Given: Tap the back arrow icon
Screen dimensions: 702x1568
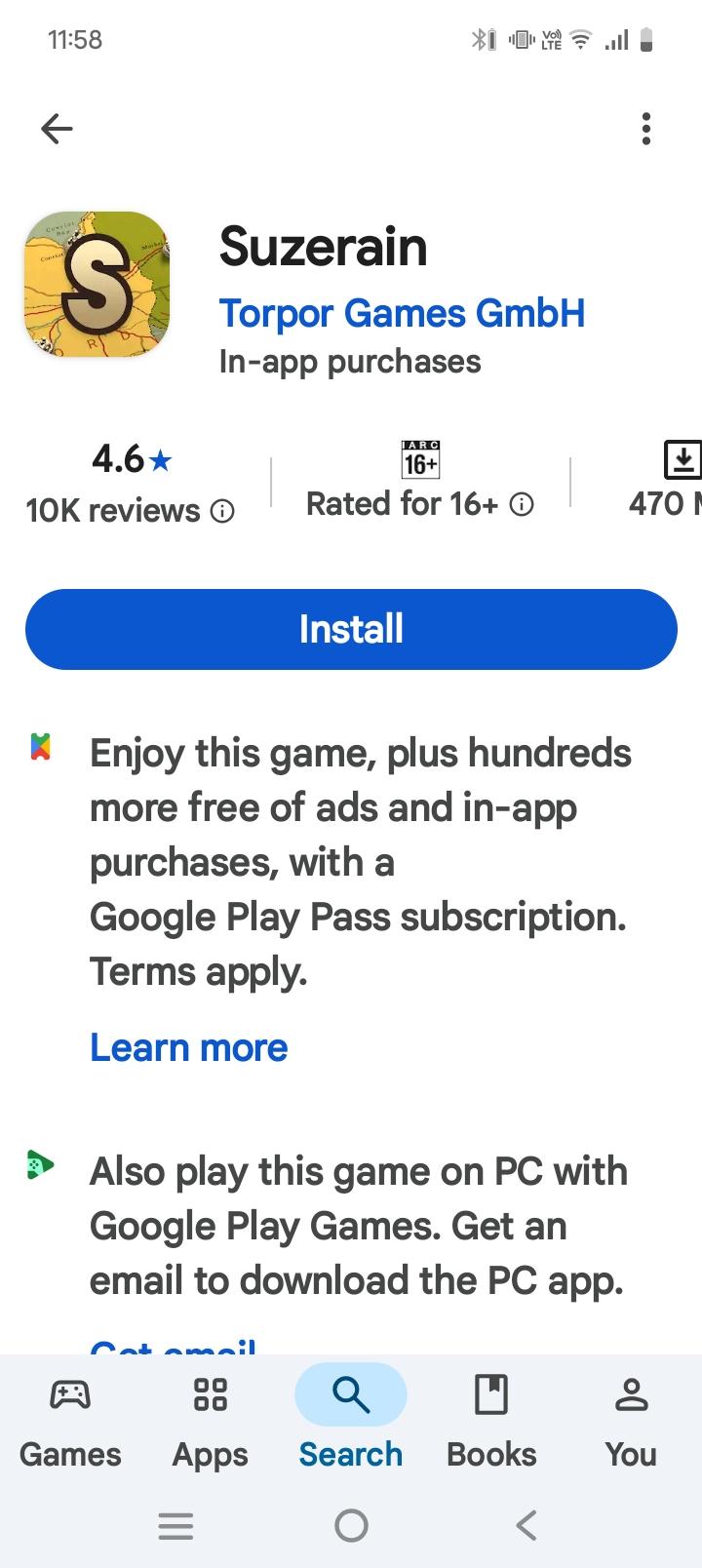Looking at the screenshot, I should tap(57, 129).
